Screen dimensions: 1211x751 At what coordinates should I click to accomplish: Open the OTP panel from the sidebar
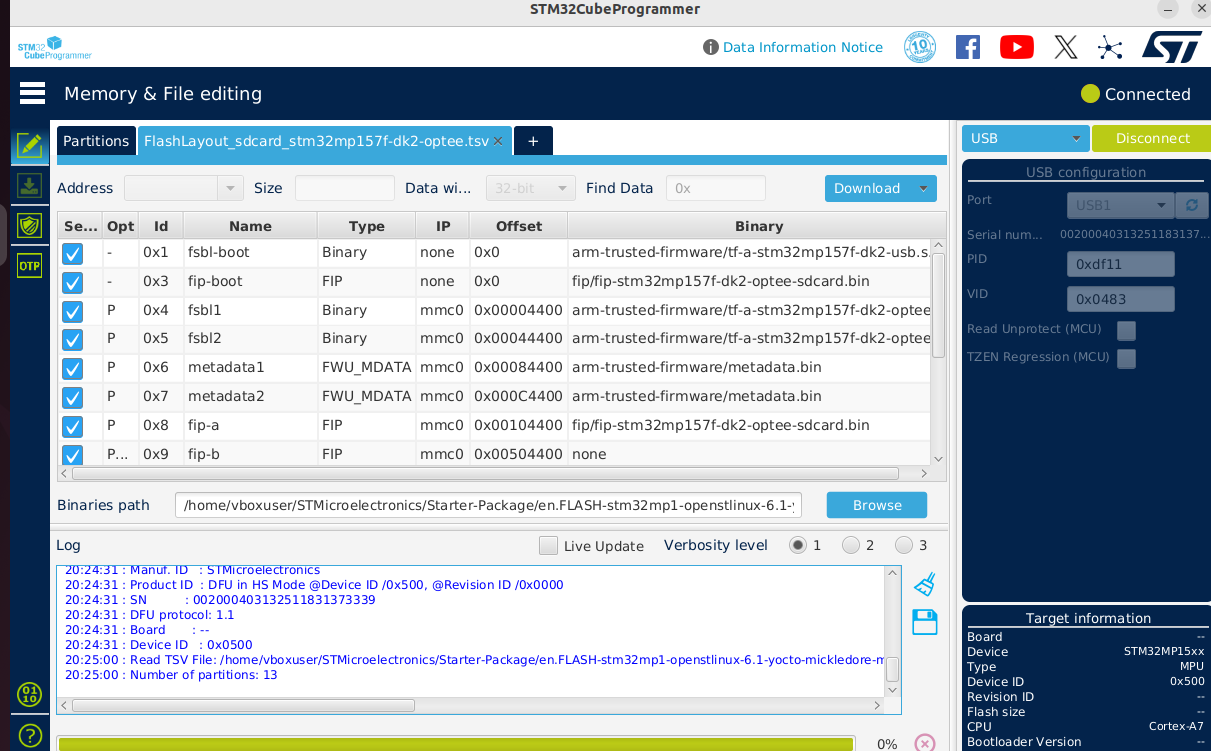coord(29,265)
